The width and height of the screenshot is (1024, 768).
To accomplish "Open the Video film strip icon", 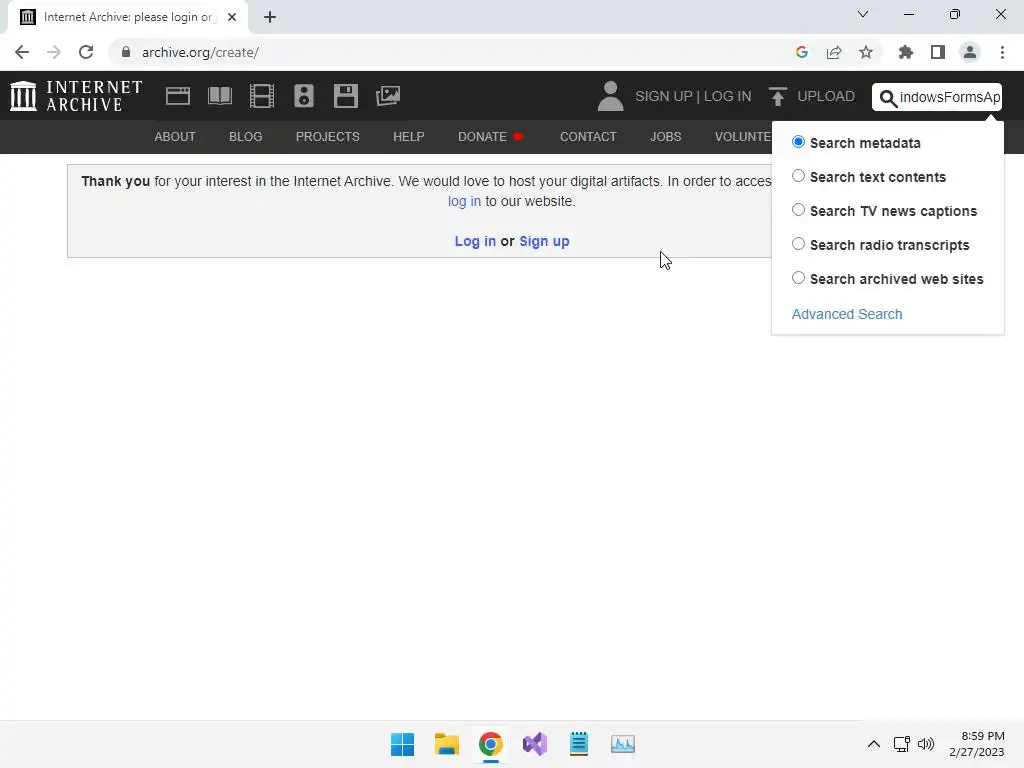I will click(262, 96).
